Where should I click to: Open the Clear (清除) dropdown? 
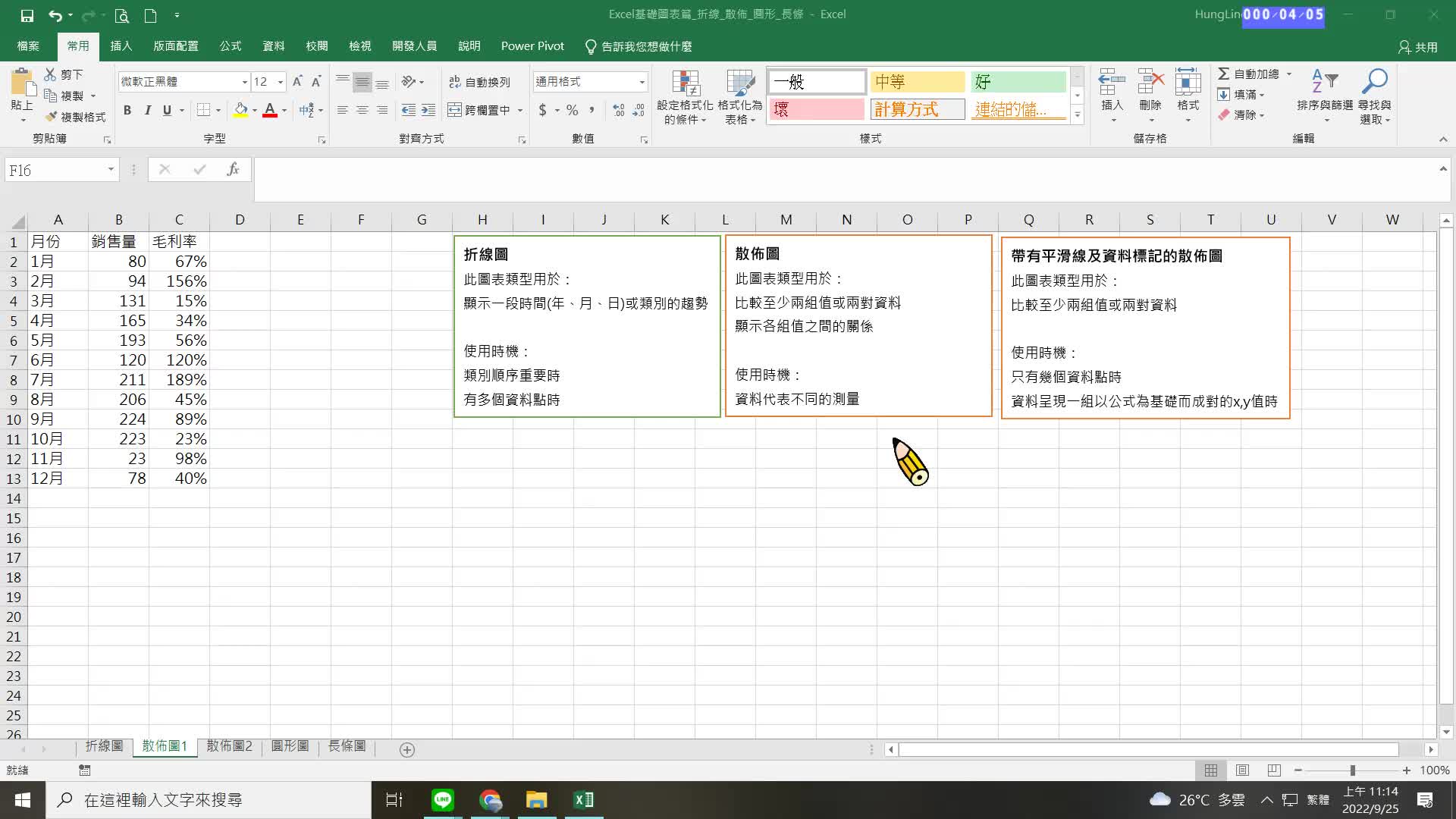point(1241,115)
